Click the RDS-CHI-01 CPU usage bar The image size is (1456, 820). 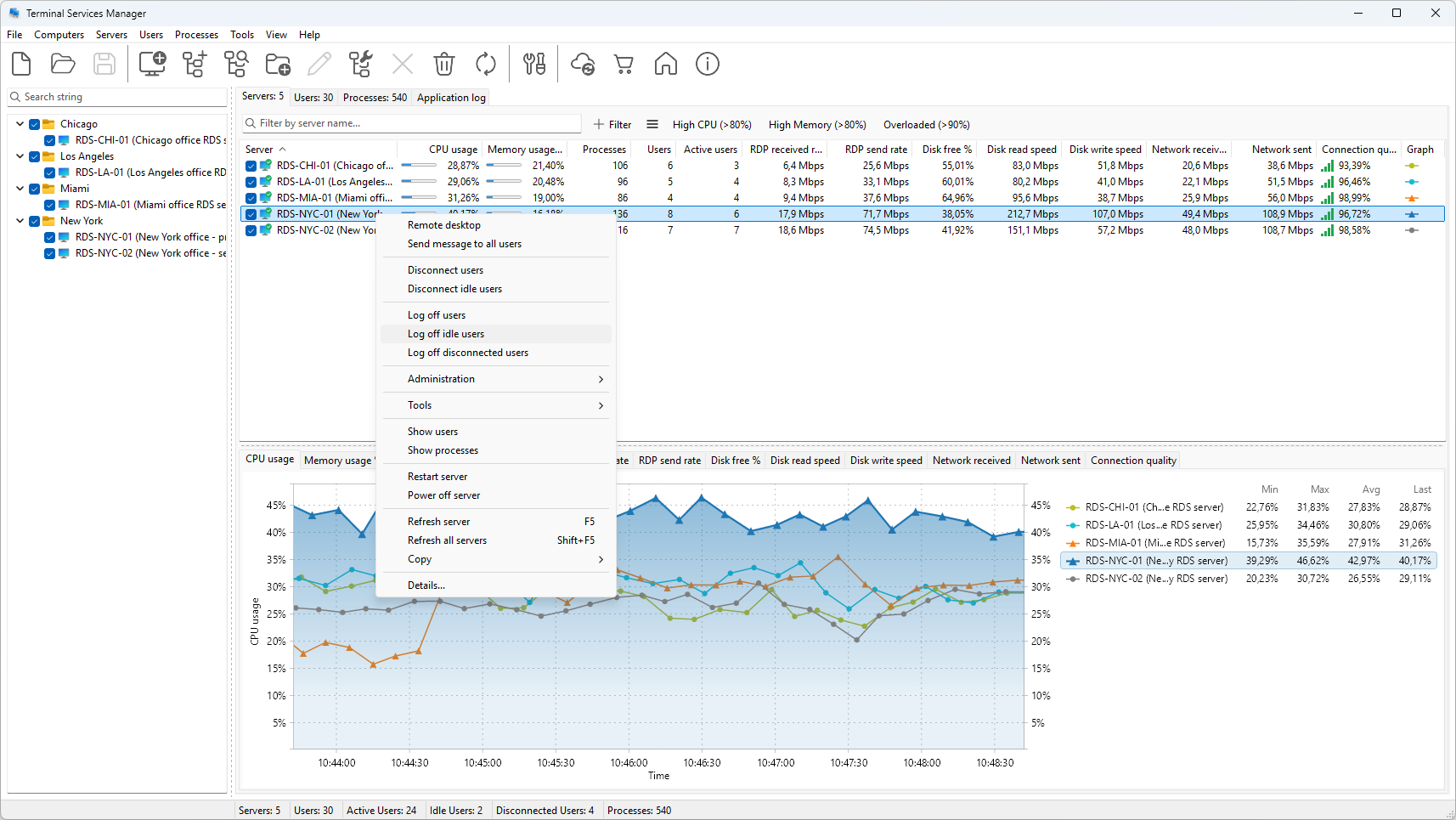[x=419, y=166]
